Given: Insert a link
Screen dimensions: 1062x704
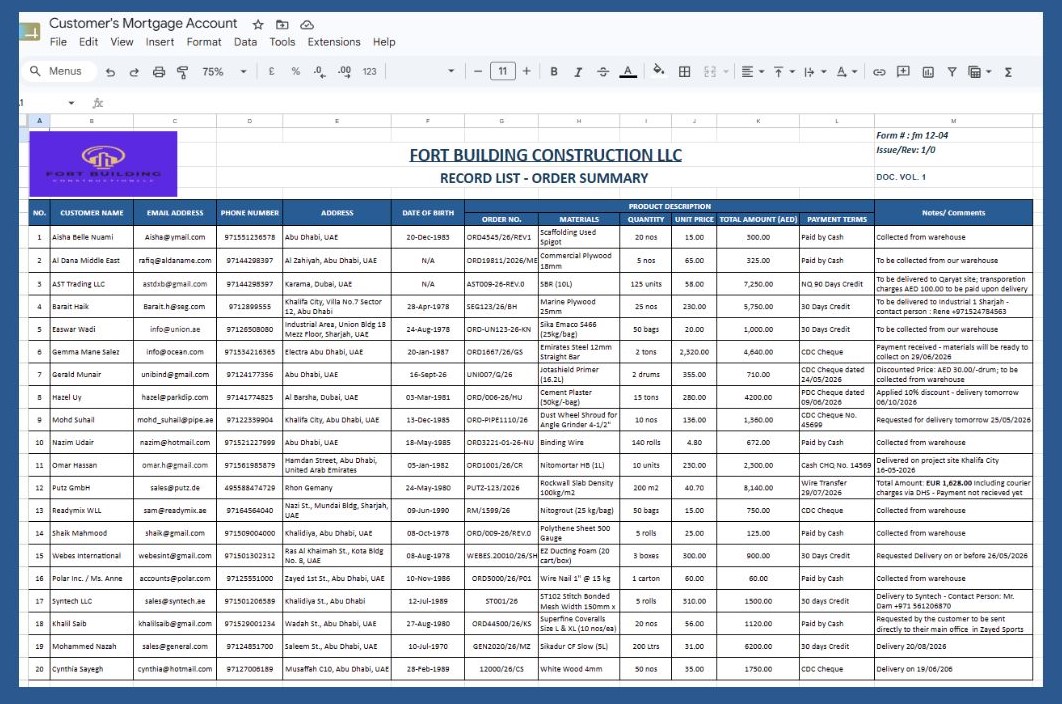Looking at the screenshot, I should pyautogui.click(x=879, y=72).
